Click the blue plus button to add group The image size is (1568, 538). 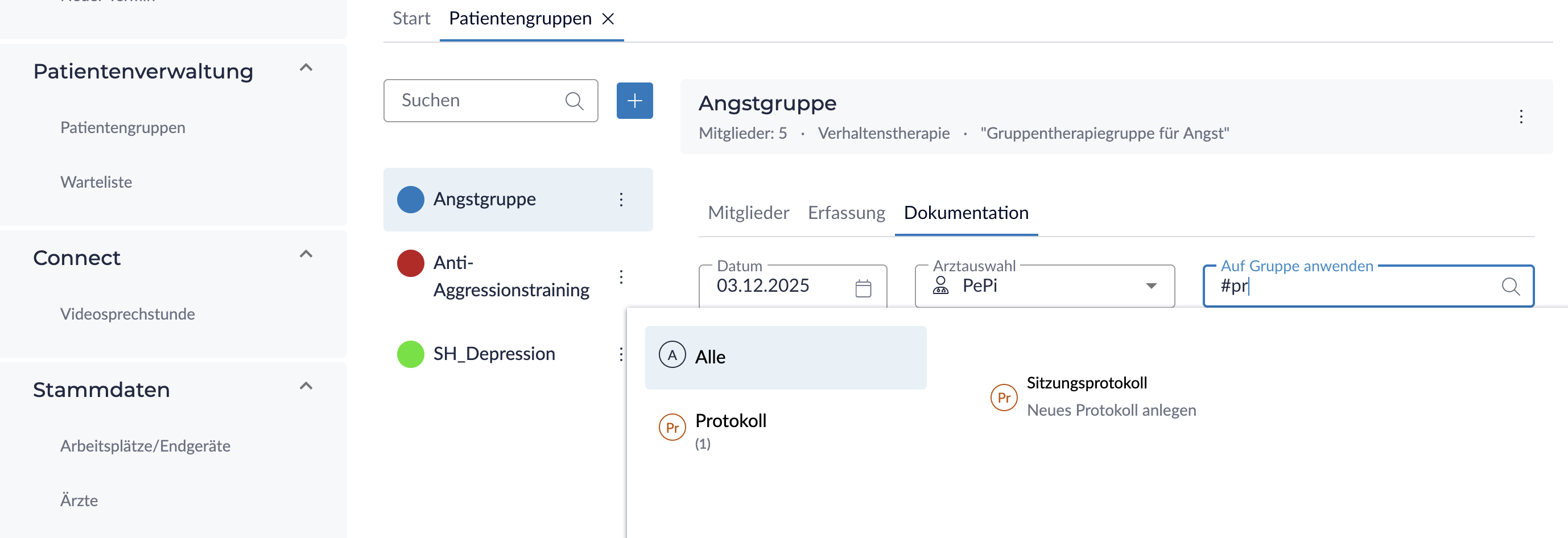634,101
